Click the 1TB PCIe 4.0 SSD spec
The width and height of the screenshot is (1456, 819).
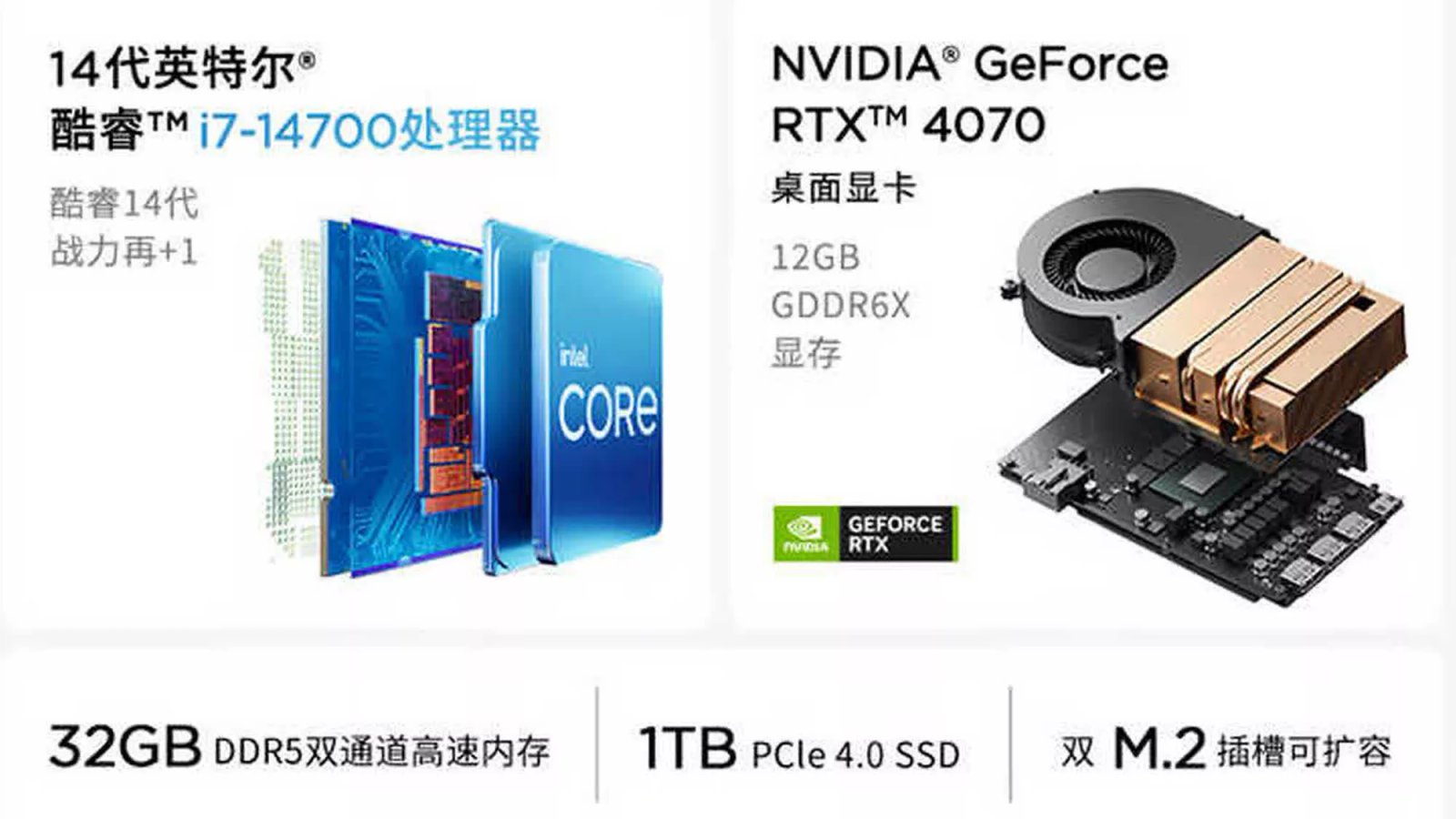click(799, 749)
